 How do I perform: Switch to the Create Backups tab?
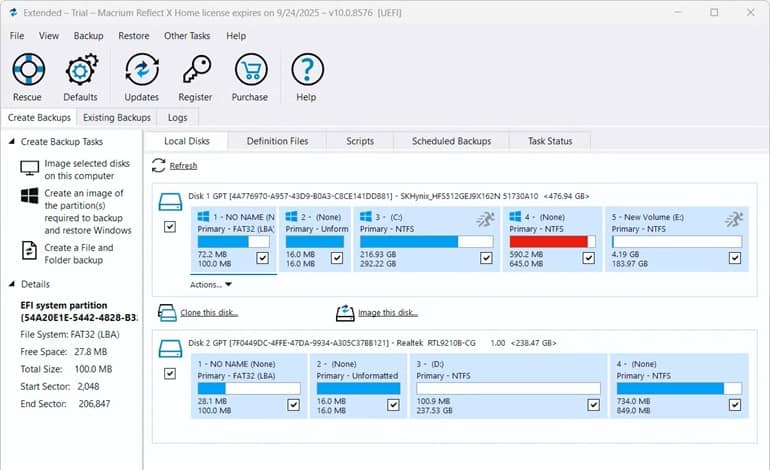[39, 118]
